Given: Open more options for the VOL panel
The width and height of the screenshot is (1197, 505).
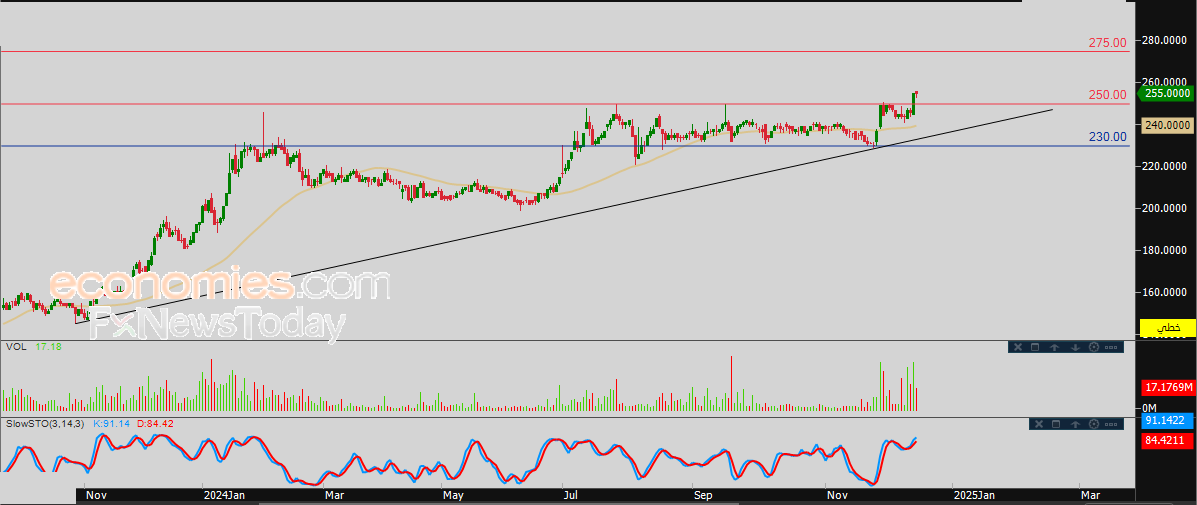Looking at the screenshot, I should click(1112, 347).
